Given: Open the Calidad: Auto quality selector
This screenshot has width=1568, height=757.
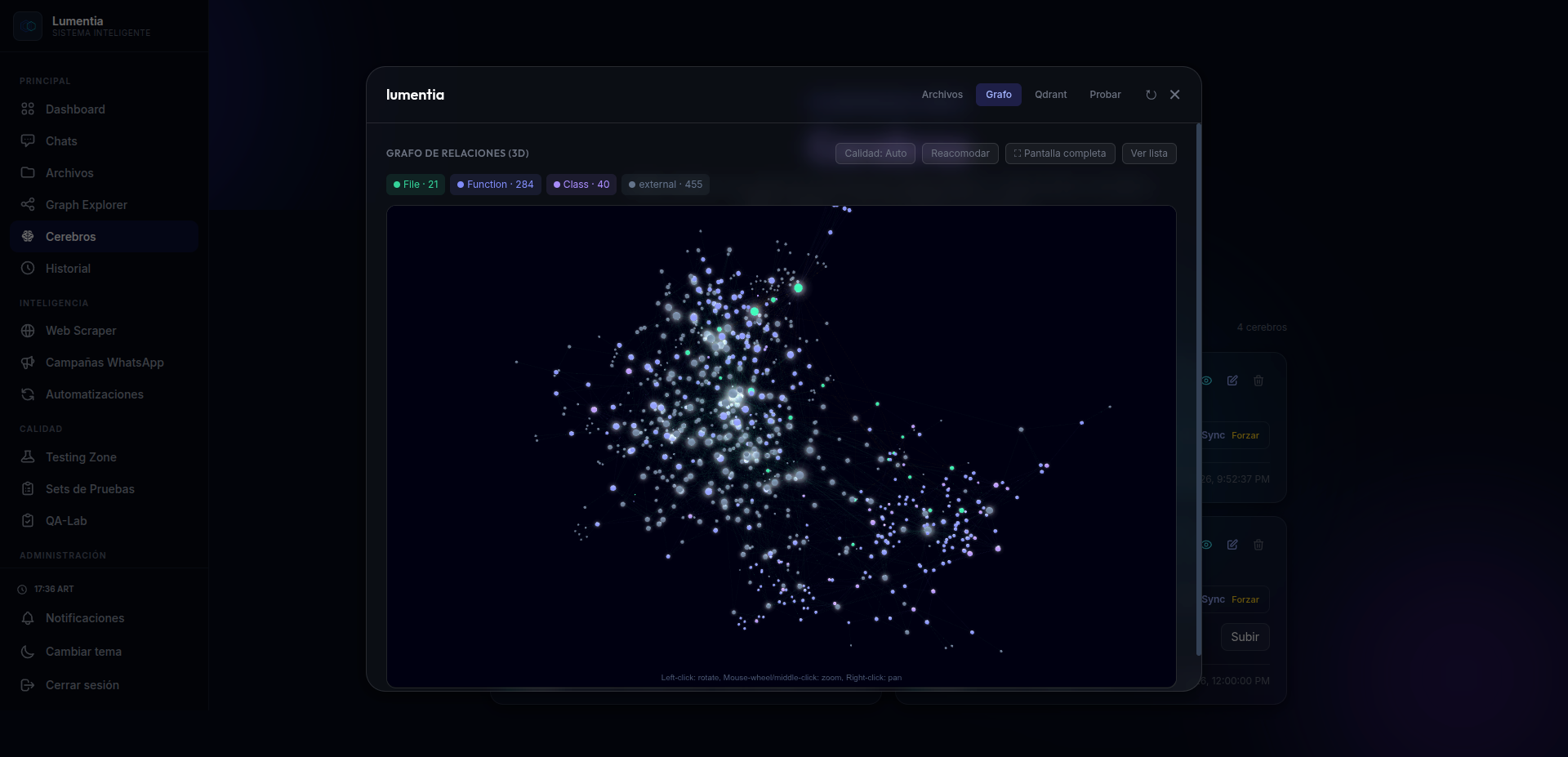Looking at the screenshot, I should click(x=875, y=154).
